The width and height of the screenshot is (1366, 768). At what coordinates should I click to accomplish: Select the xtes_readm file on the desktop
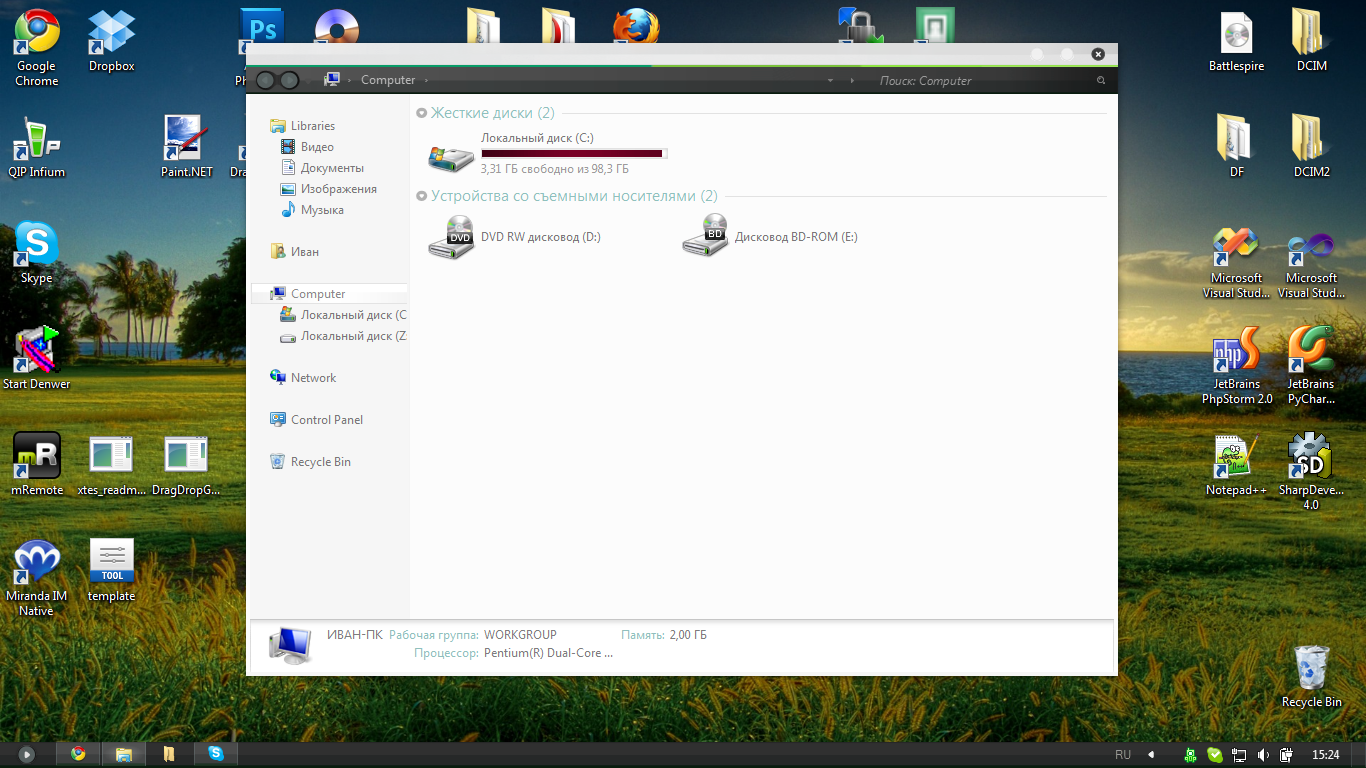coord(111,465)
